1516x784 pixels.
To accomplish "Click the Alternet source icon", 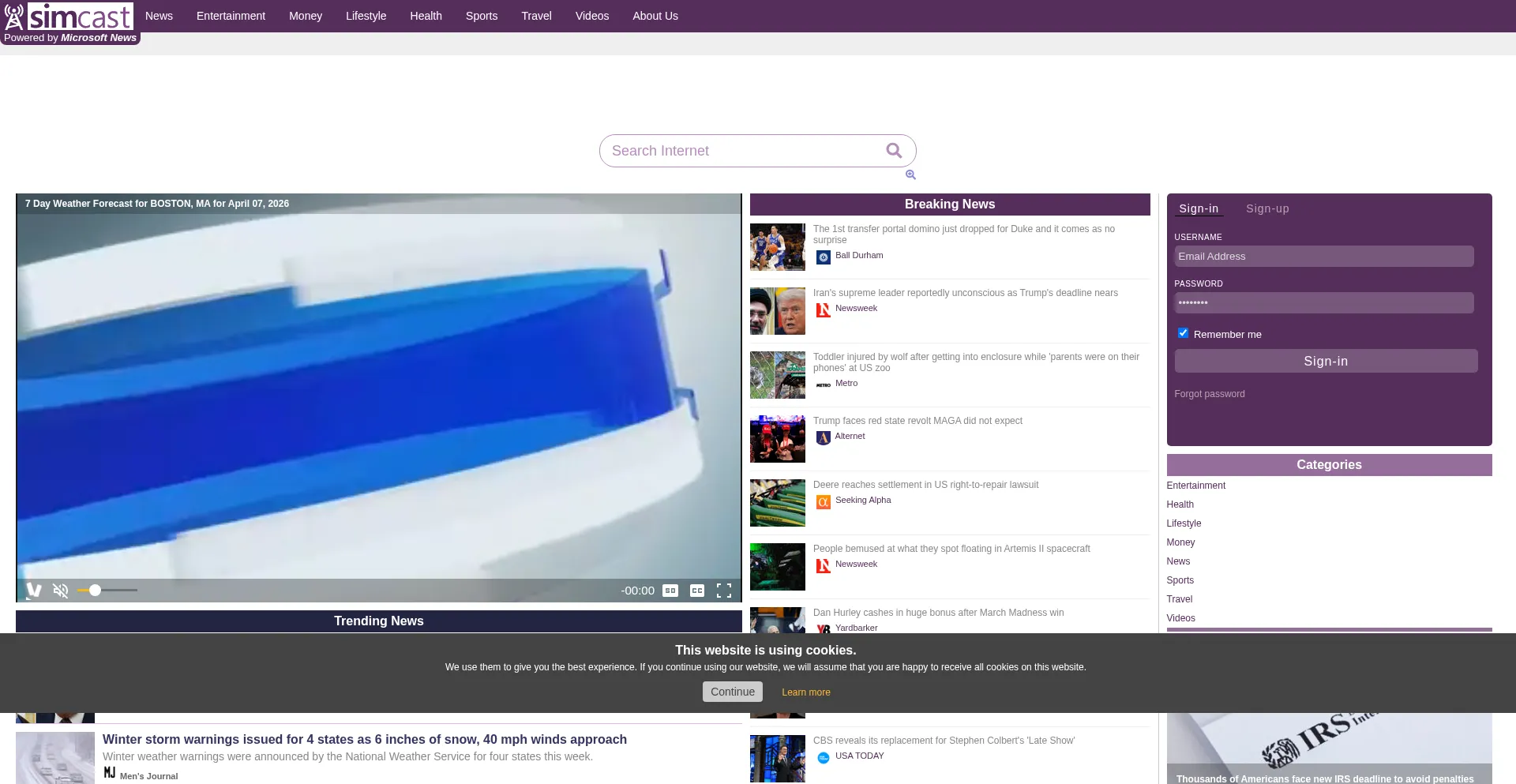I will [823, 437].
